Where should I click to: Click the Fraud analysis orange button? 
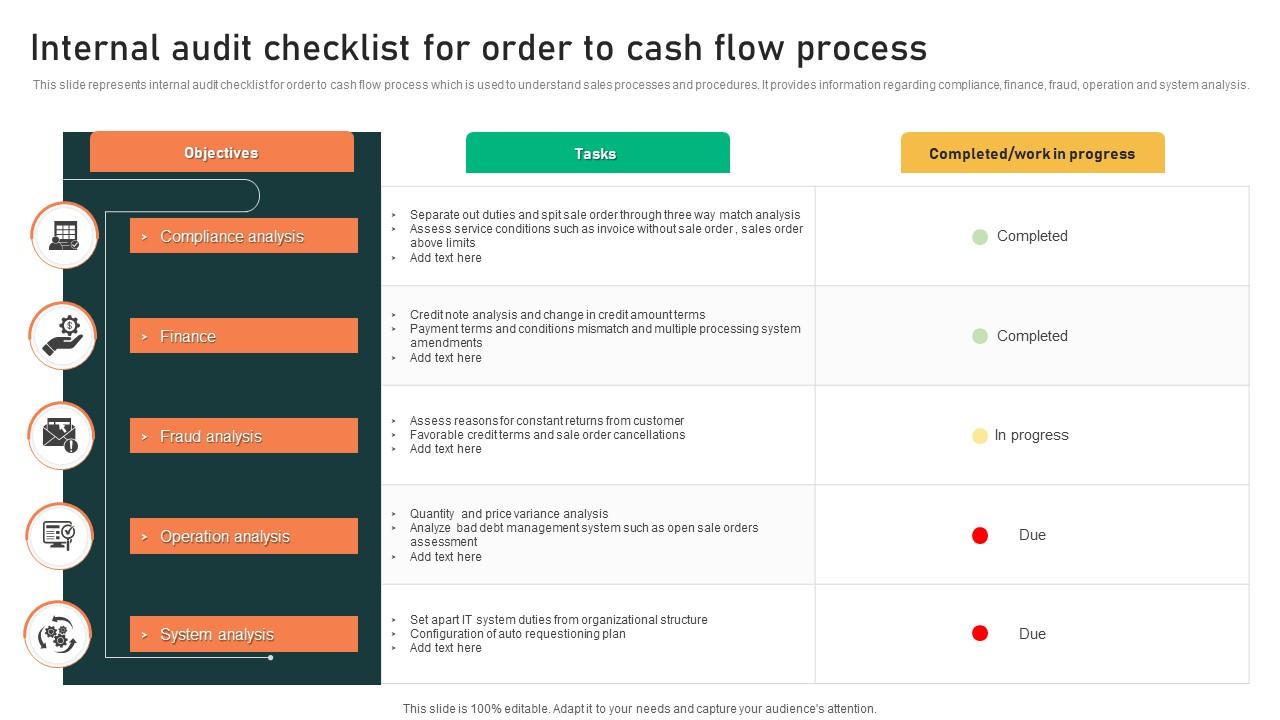(244, 436)
